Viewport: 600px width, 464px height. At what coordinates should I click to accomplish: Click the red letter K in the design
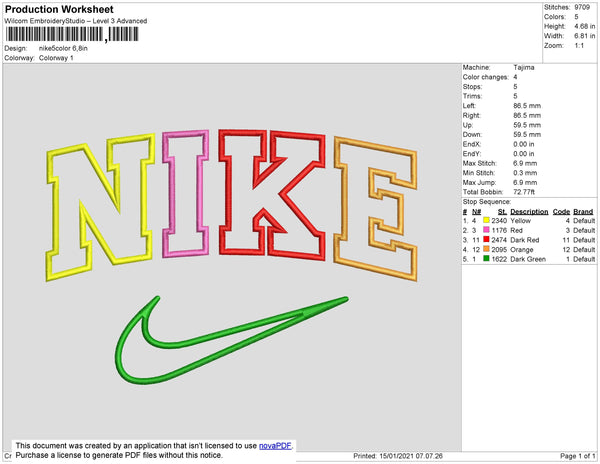[272, 194]
